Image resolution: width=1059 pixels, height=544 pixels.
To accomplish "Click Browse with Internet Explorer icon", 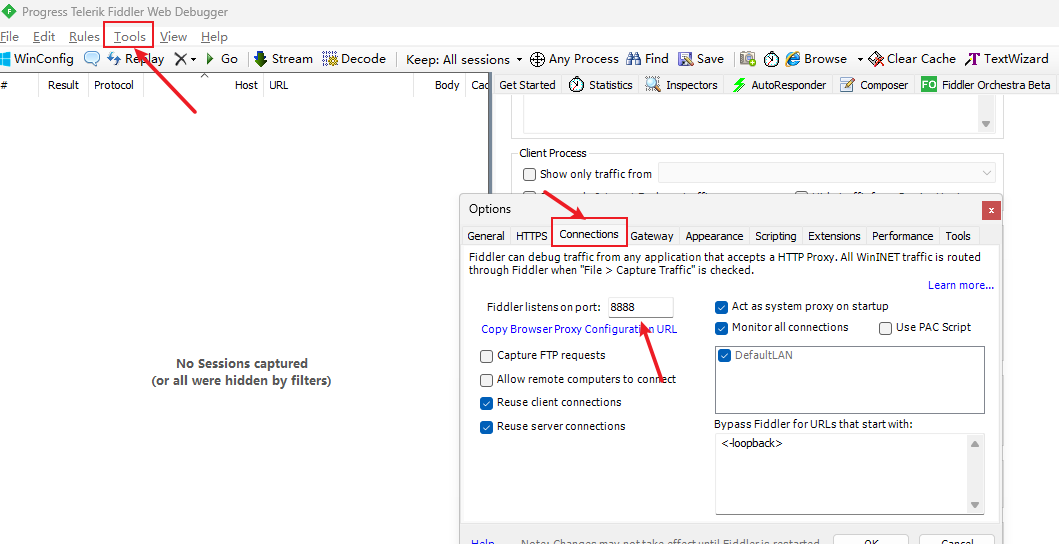I will 792,59.
